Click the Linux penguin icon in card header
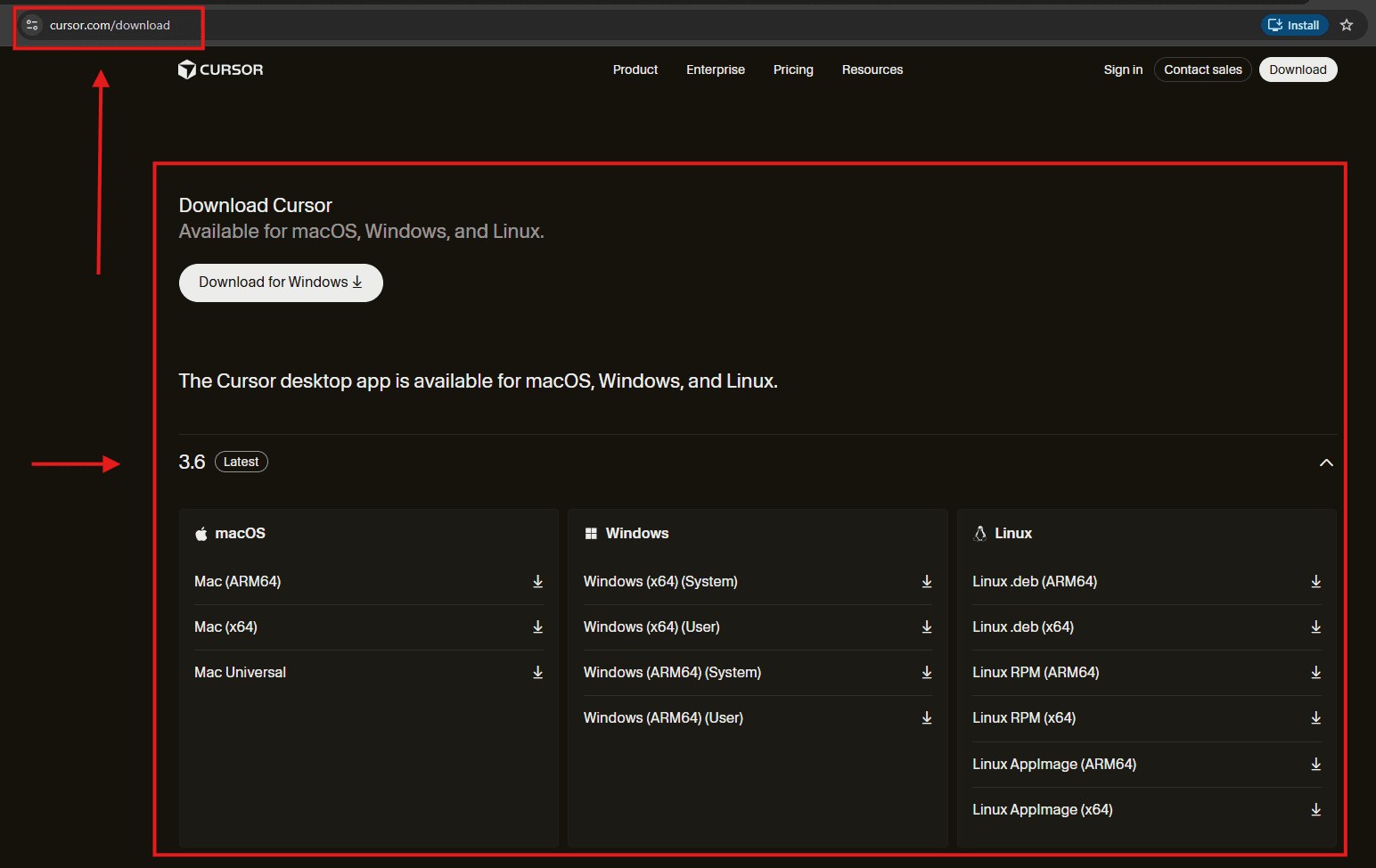Viewport: 1376px width, 868px height. tap(980, 533)
